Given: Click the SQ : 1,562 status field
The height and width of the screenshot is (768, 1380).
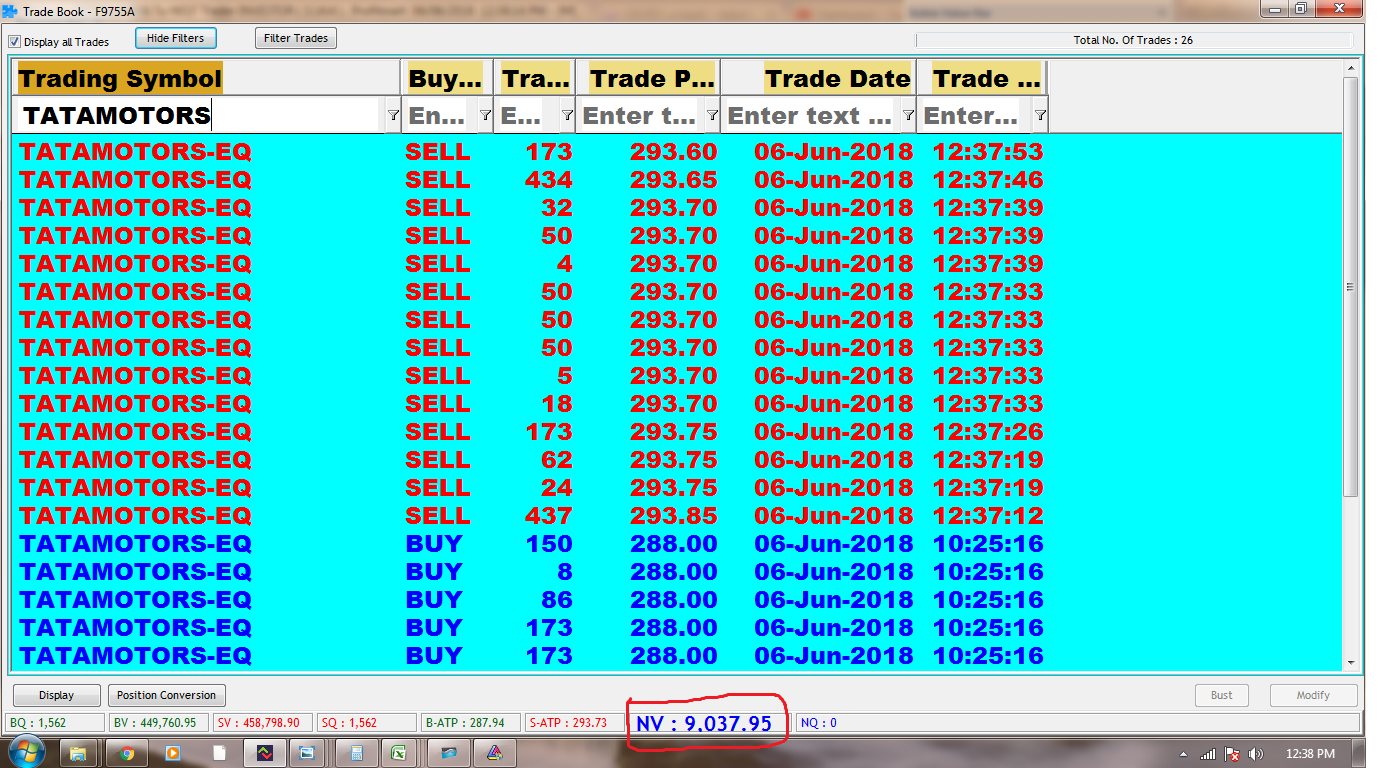Looking at the screenshot, I should 366,722.
